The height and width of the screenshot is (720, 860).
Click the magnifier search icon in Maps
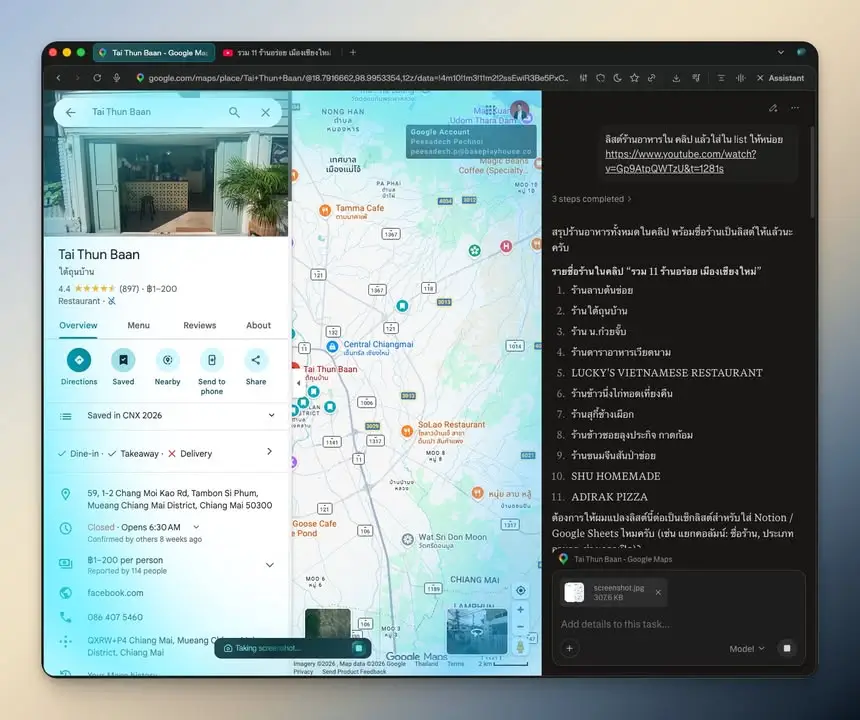(x=234, y=112)
